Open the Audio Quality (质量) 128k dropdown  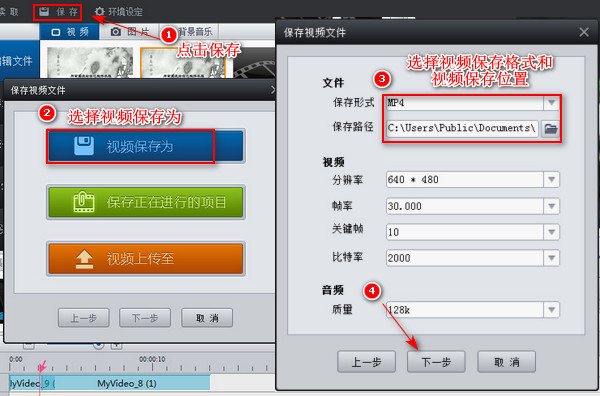coord(473,310)
